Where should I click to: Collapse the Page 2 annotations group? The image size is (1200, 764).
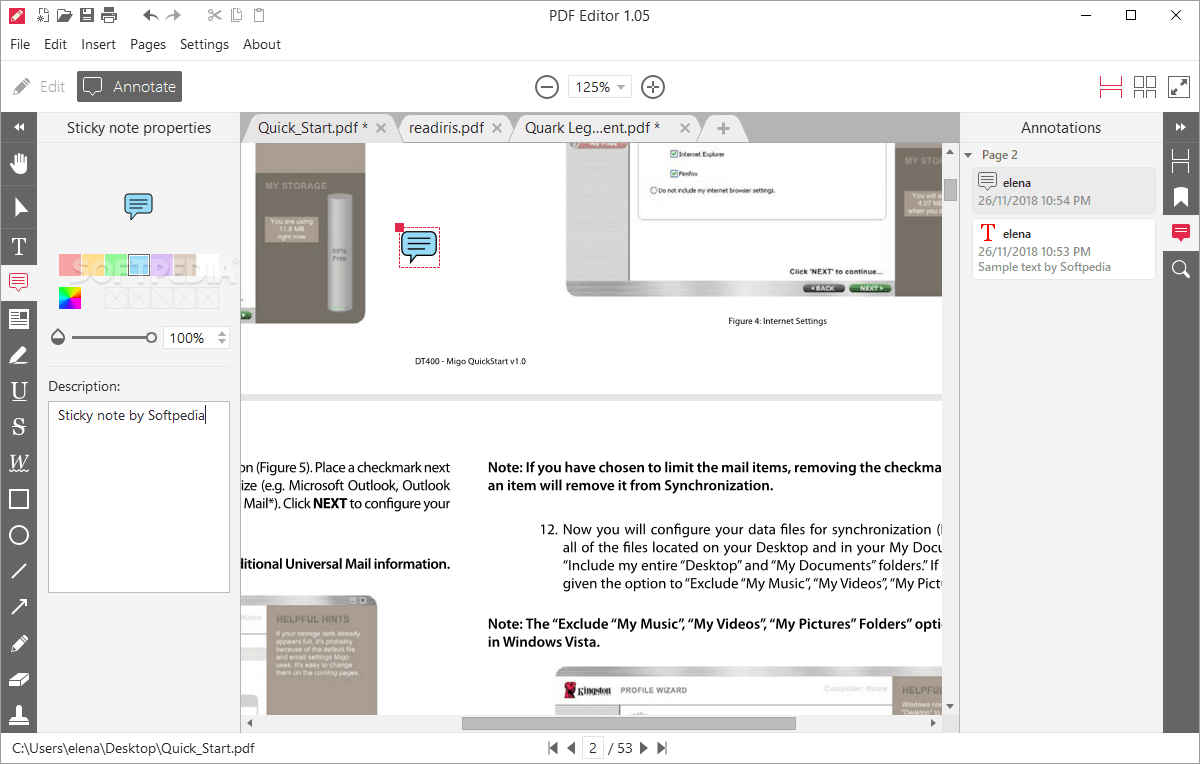click(968, 155)
